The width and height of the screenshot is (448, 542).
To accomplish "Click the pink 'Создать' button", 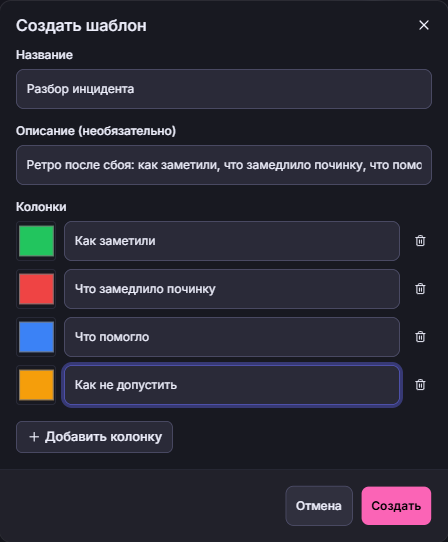I will pyautogui.click(x=396, y=506).
